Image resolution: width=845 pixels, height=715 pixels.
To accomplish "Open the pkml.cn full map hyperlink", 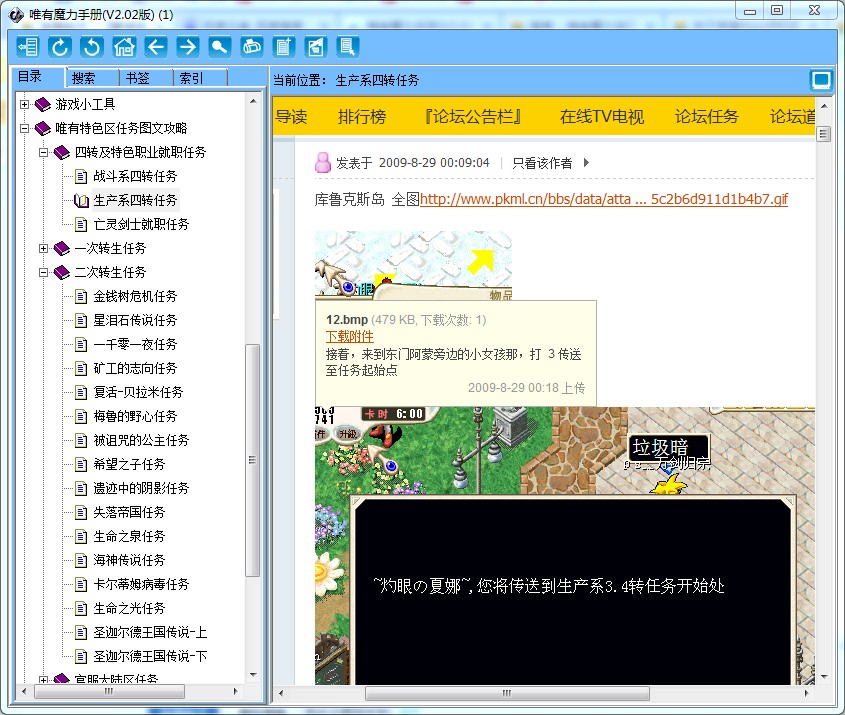I will tap(603, 199).
